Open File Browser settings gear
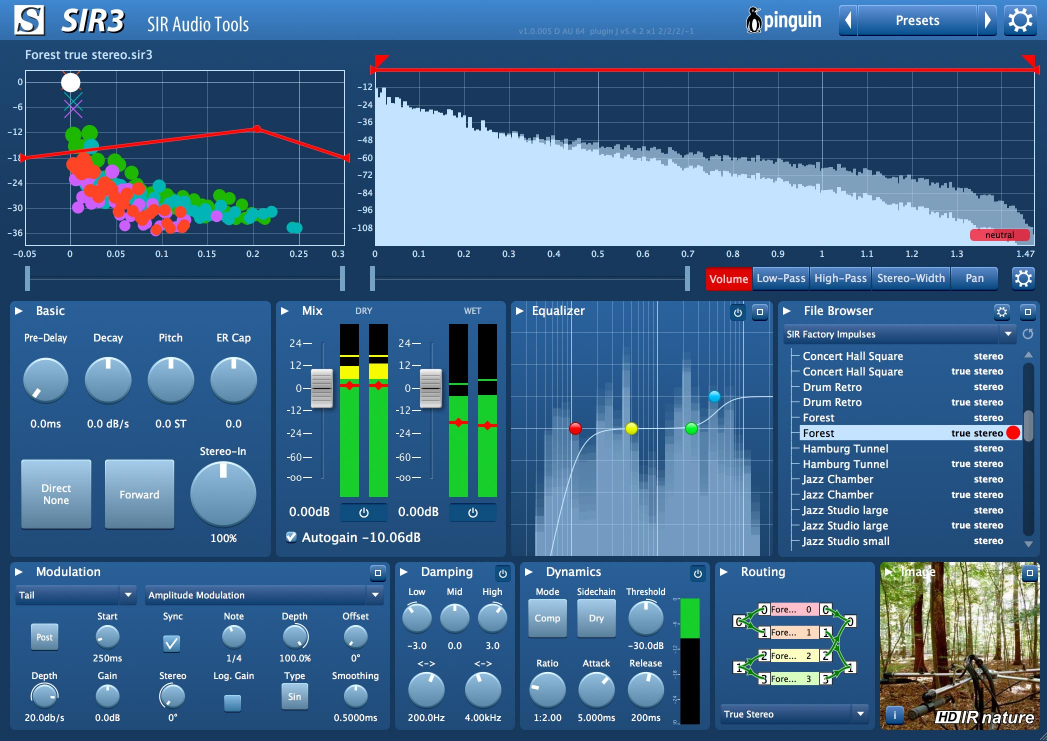The height and width of the screenshot is (741, 1047). 1002,312
